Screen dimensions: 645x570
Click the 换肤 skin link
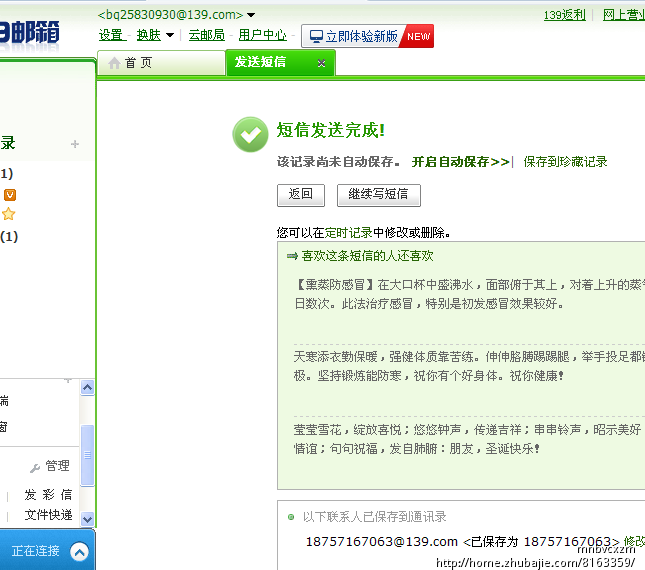click(x=148, y=35)
